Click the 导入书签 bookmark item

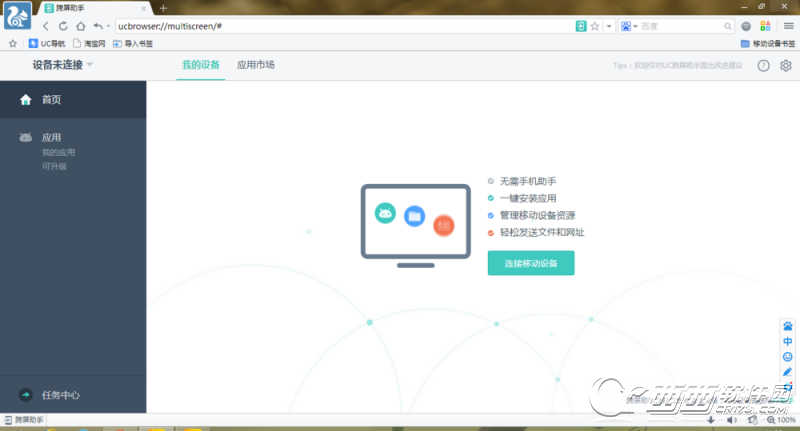point(133,44)
